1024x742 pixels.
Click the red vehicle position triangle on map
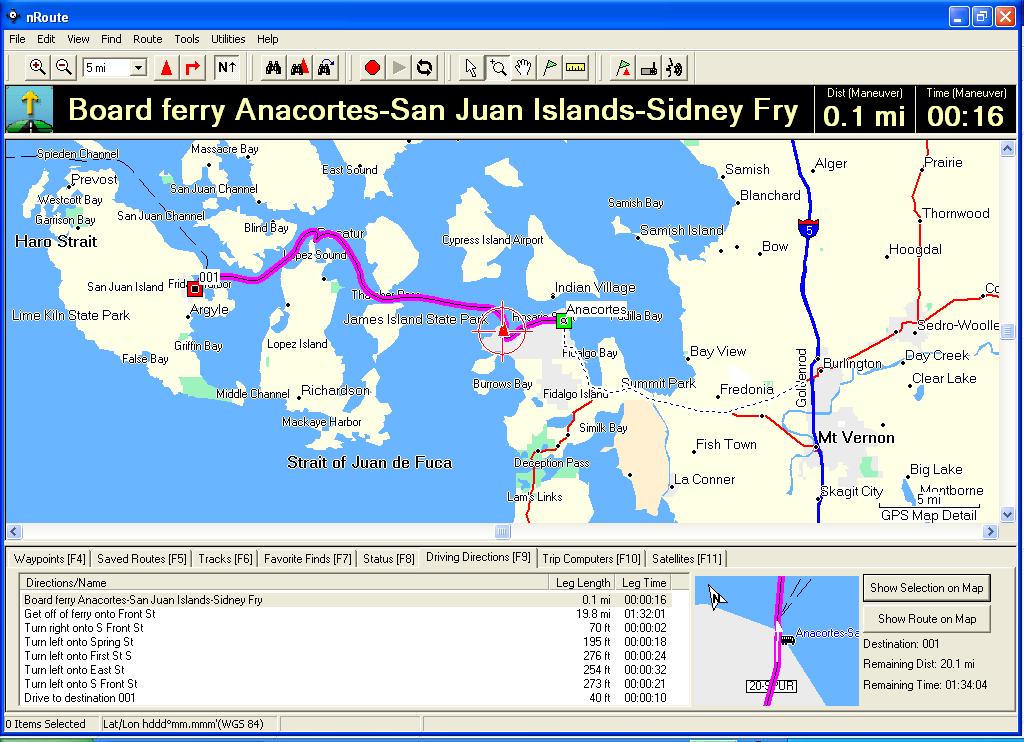(503, 331)
